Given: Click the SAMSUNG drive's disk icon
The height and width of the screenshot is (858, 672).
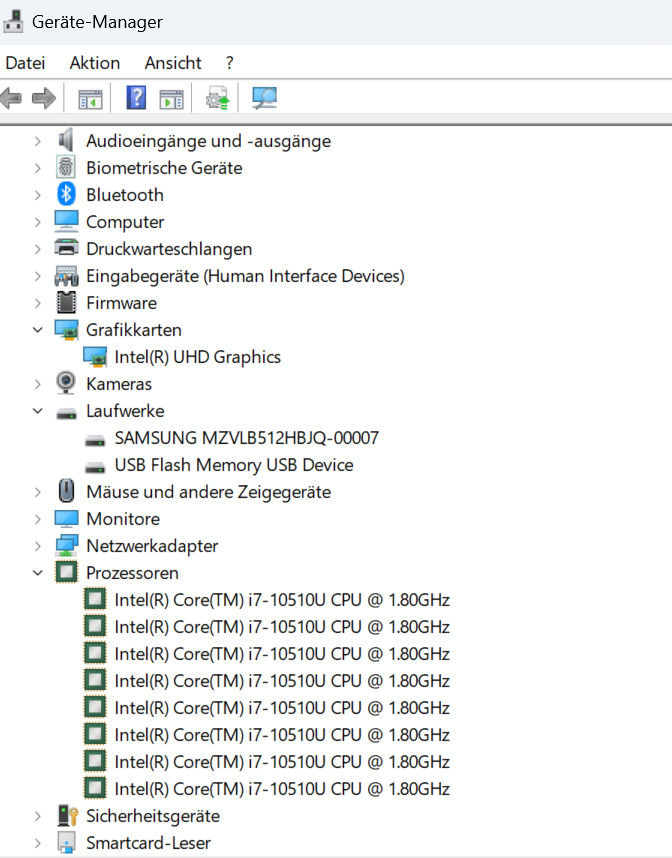Looking at the screenshot, I should [x=95, y=440].
